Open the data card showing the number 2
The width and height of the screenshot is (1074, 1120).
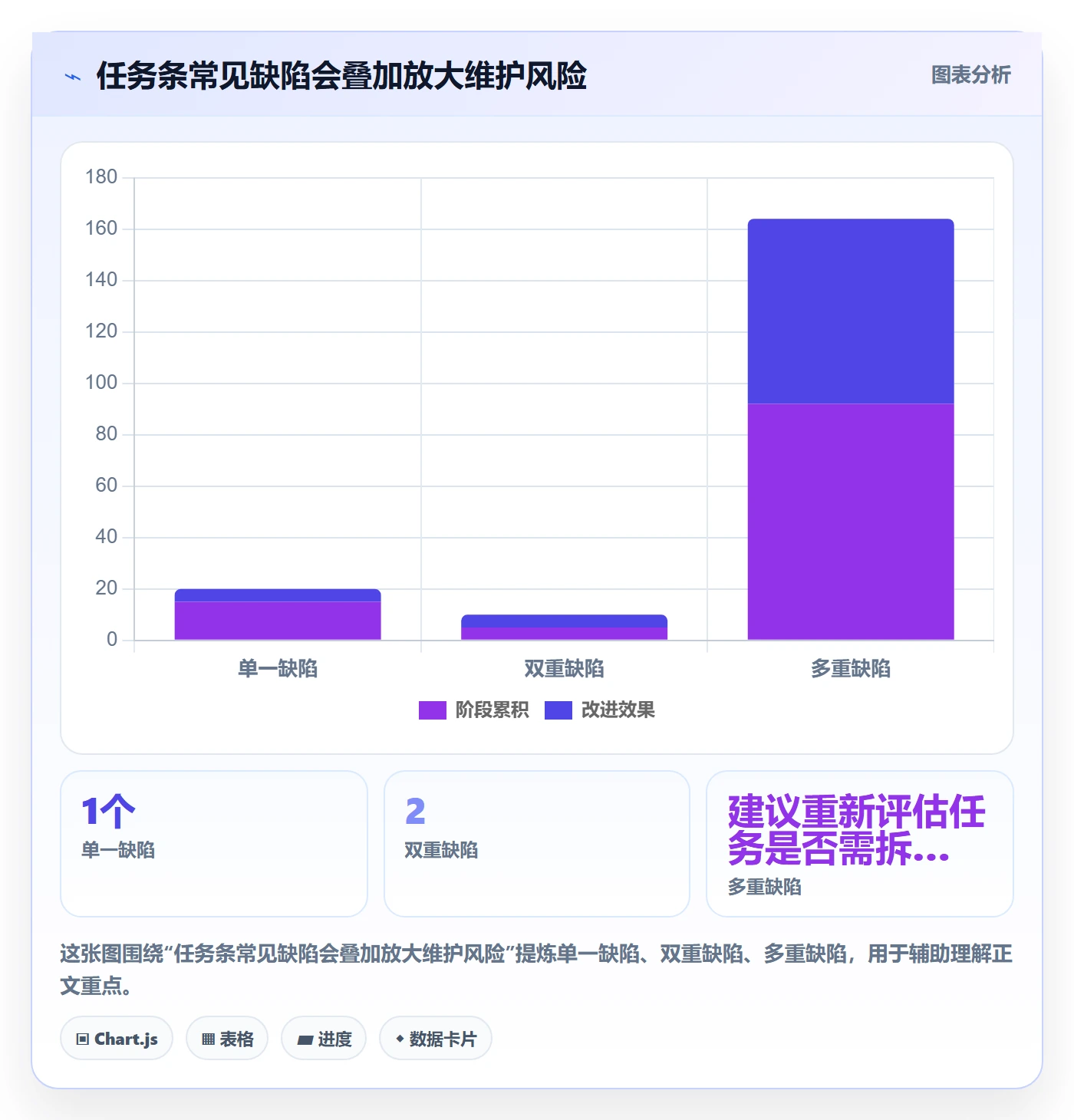[x=537, y=844]
